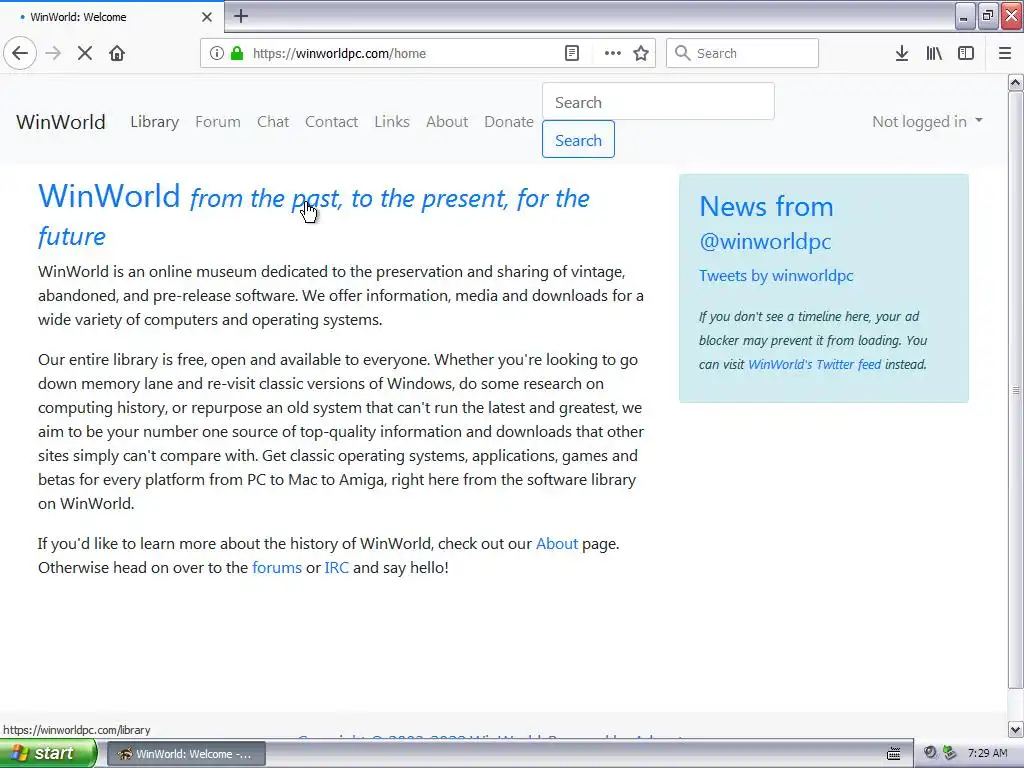
Task: Bookmark this page with the star icon
Action: pos(641,53)
